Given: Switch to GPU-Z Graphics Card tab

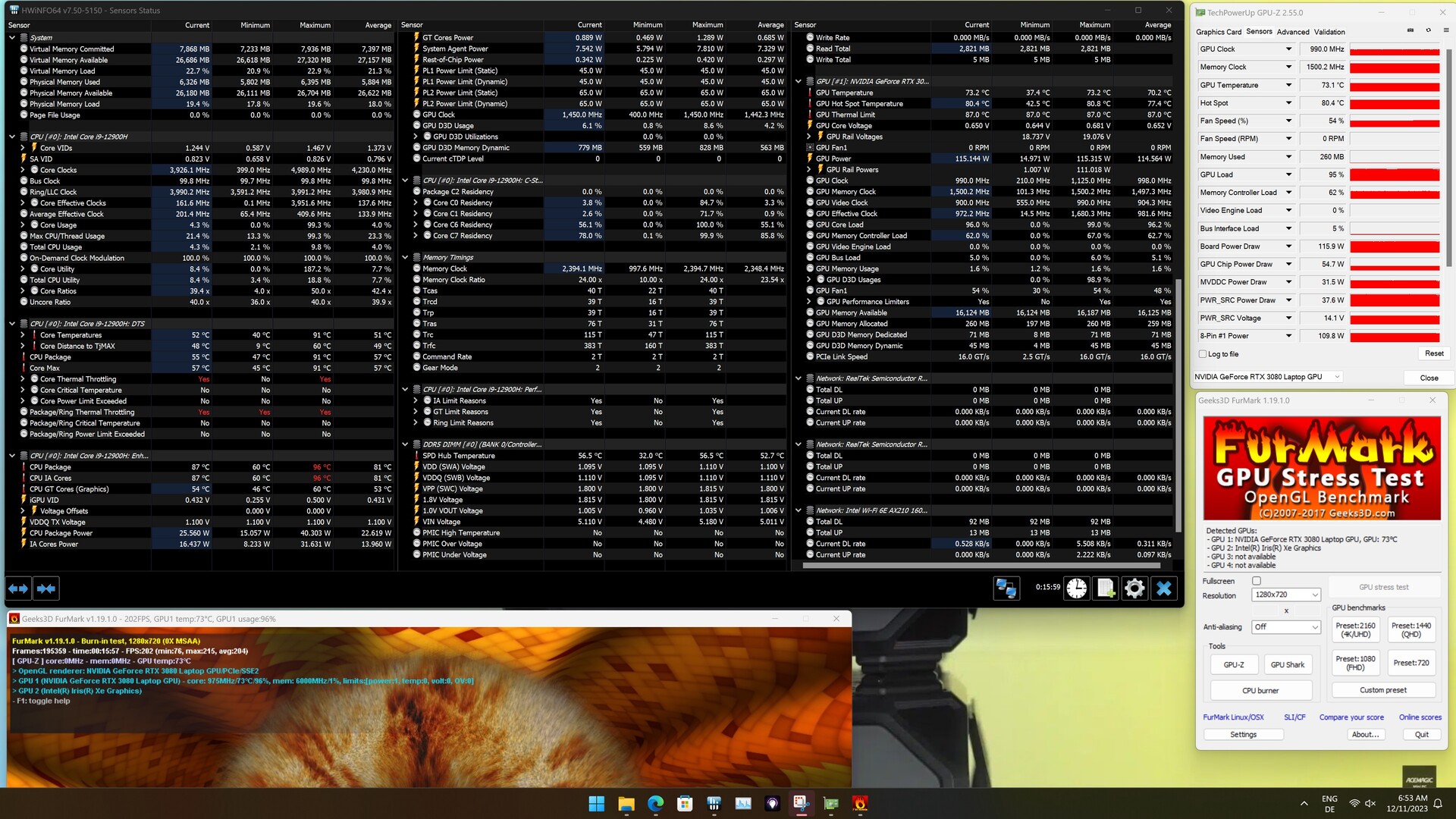Looking at the screenshot, I should [1218, 32].
